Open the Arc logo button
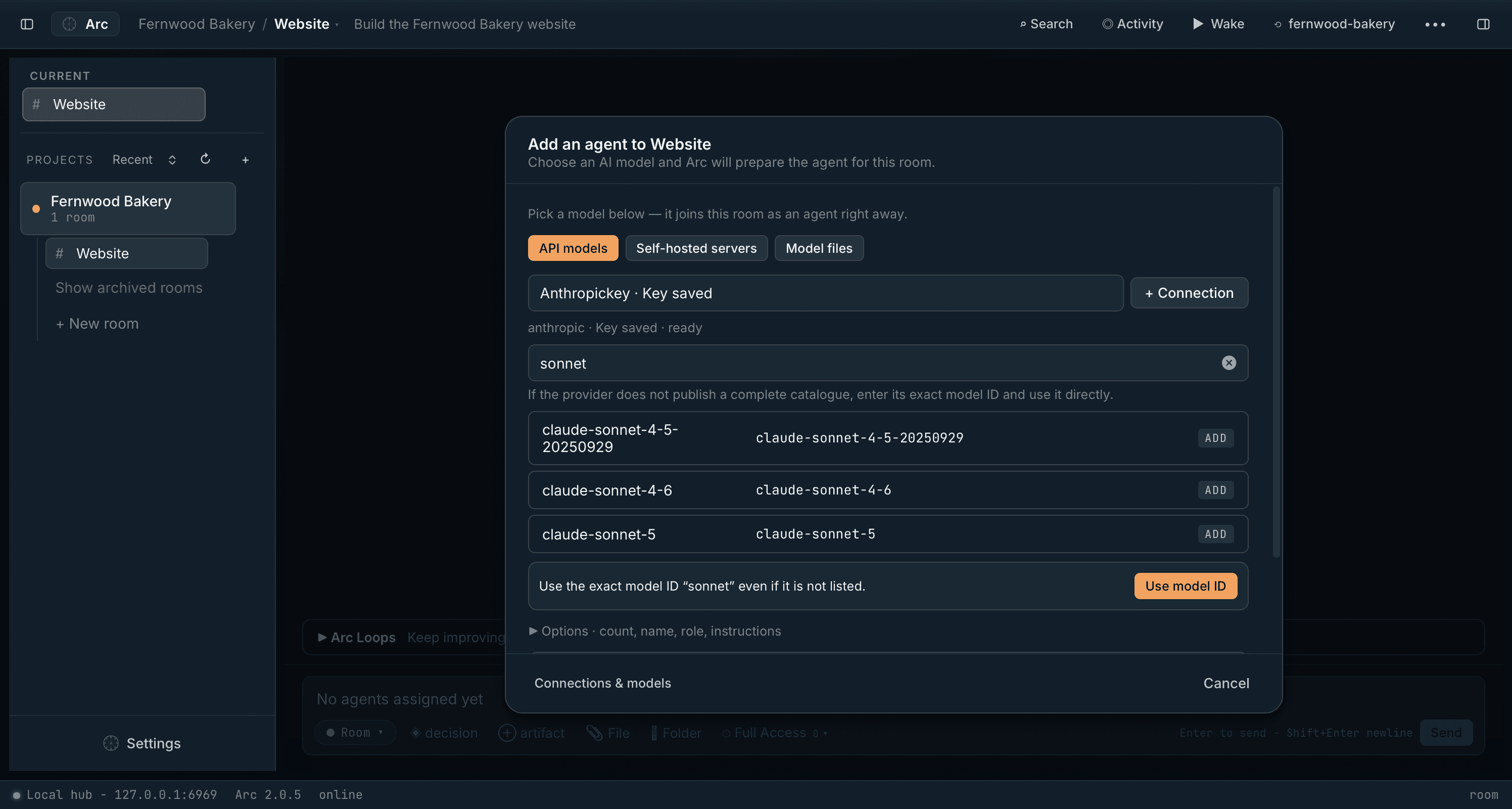The width and height of the screenshot is (1512, 809). (x=86, y=24)
